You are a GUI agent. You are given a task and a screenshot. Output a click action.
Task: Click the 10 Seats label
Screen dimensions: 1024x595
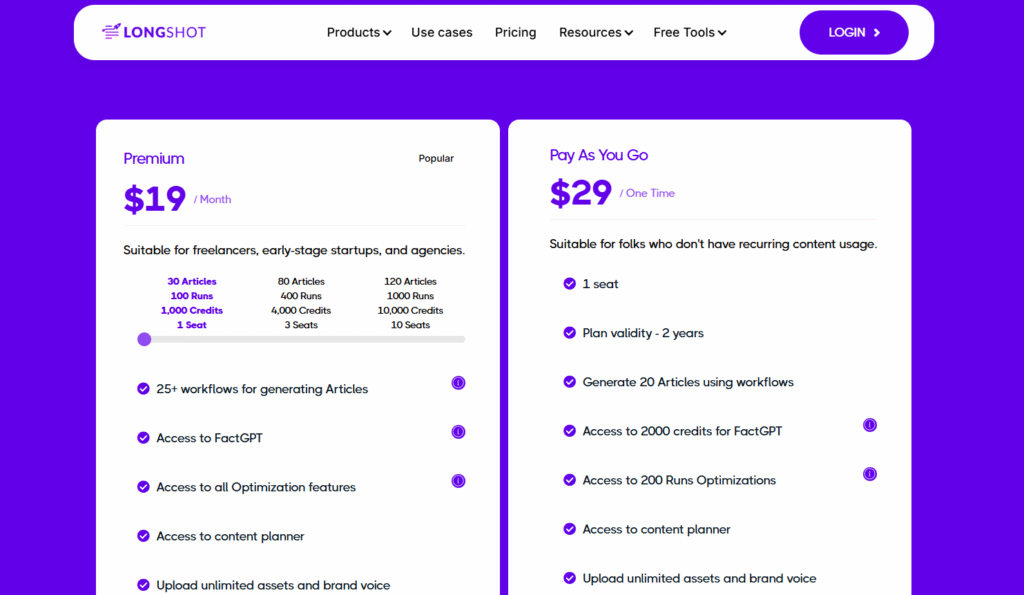click(x=410, y=325)
